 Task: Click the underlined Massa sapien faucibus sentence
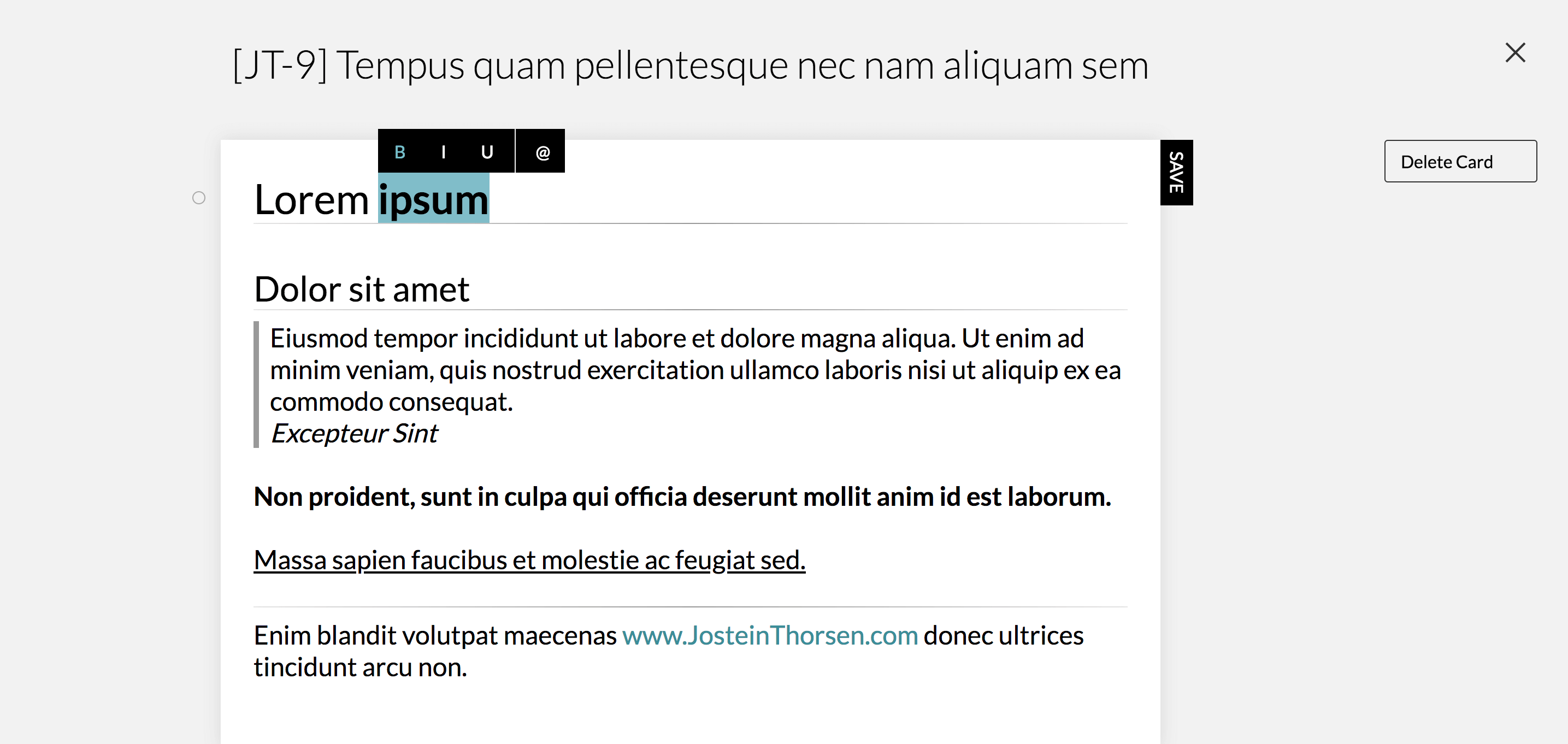(x=529, y=560)
